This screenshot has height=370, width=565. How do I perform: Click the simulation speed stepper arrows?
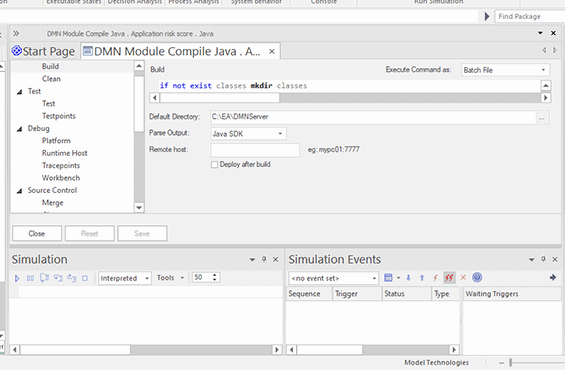[214, 277]
